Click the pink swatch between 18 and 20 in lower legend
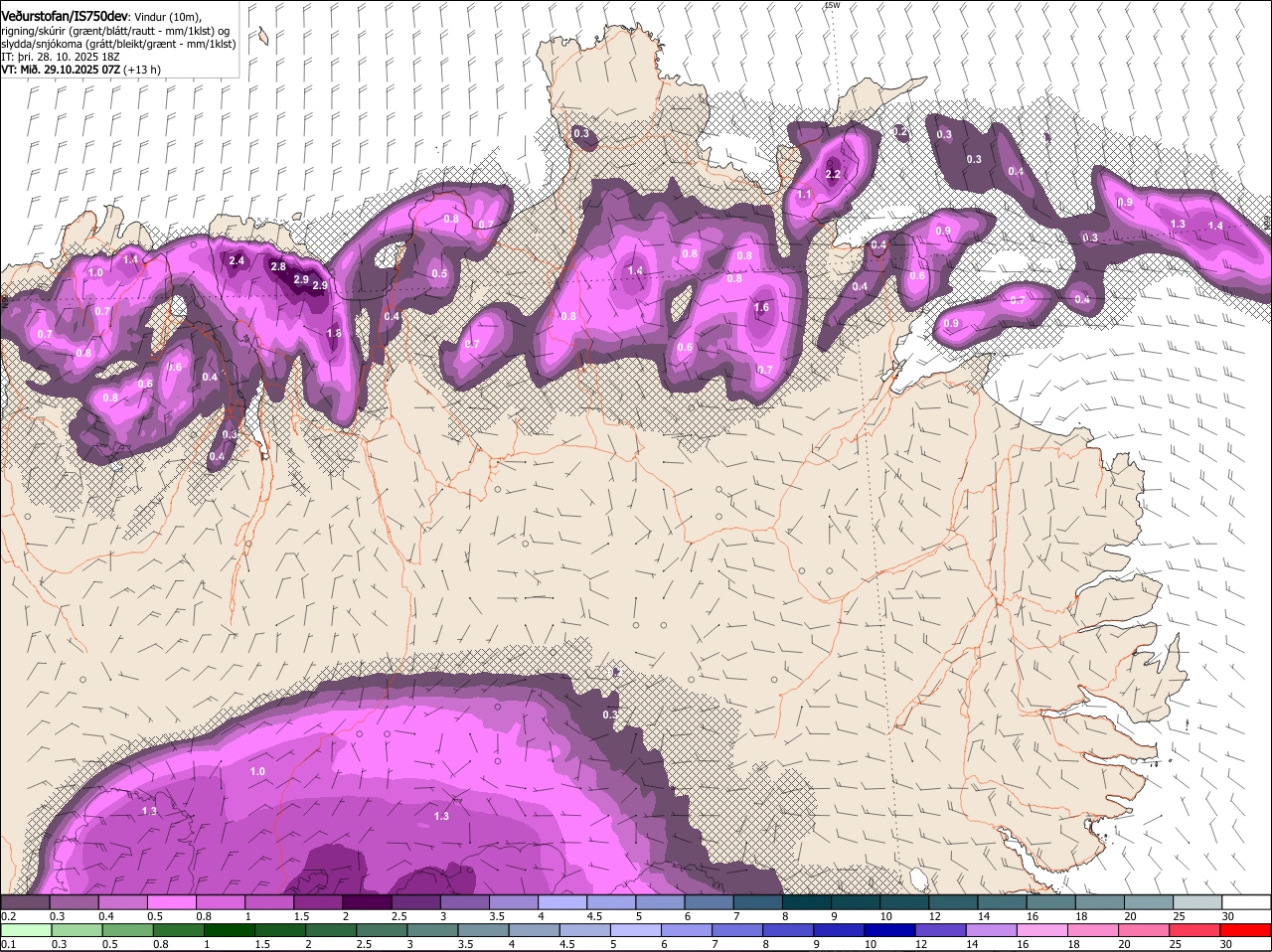The height and width of the screenshot is (952, 1272). [1093, 930]
